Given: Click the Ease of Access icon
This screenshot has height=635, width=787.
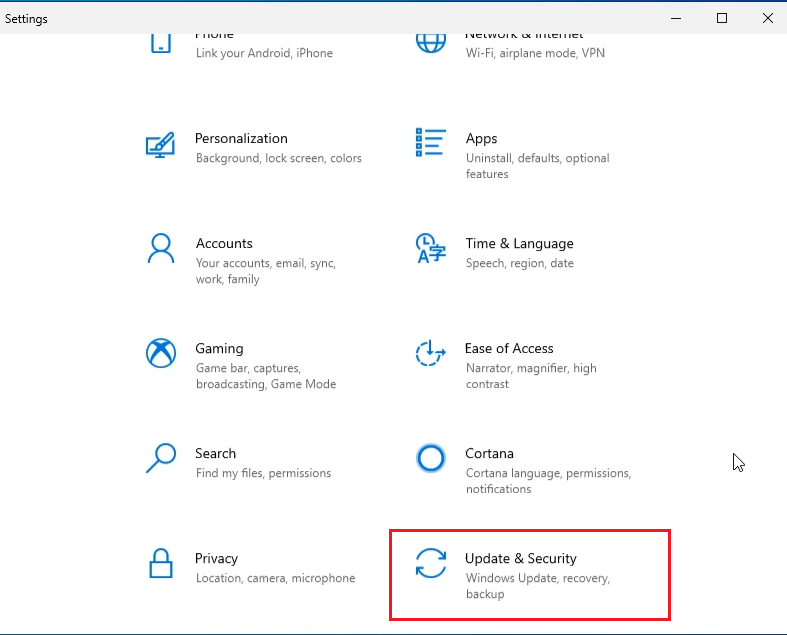Looking at the screenshot, I should click(x=430, y=353).
